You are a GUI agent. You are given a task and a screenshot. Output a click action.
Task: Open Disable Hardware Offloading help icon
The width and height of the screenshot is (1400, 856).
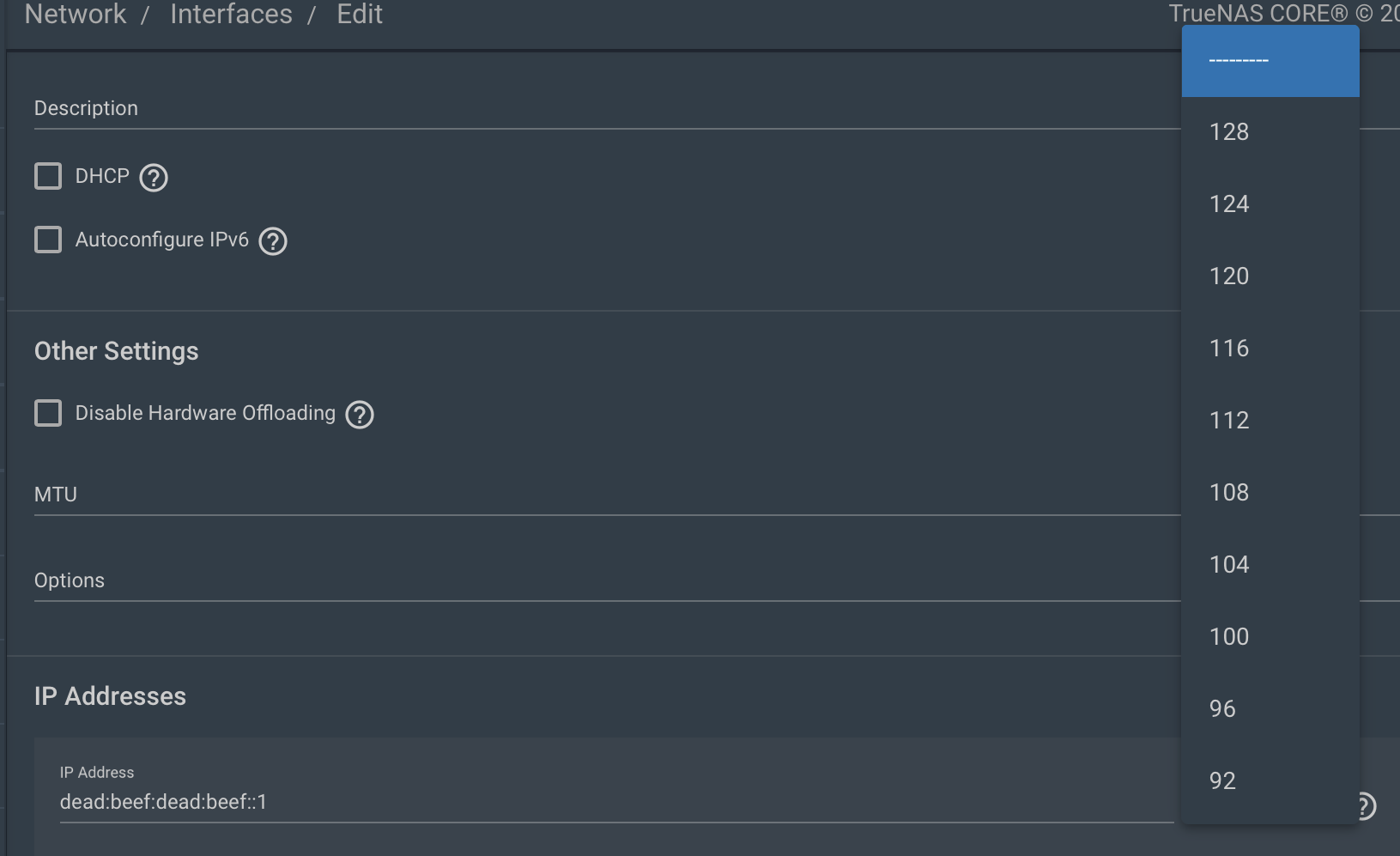tap(360, 415)
